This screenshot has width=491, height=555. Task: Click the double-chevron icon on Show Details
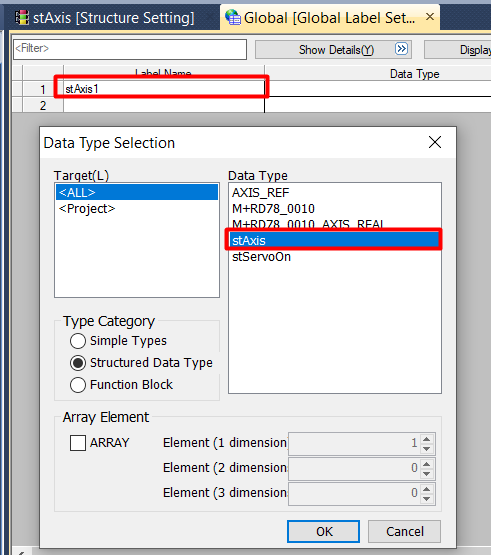click(401, 49)
